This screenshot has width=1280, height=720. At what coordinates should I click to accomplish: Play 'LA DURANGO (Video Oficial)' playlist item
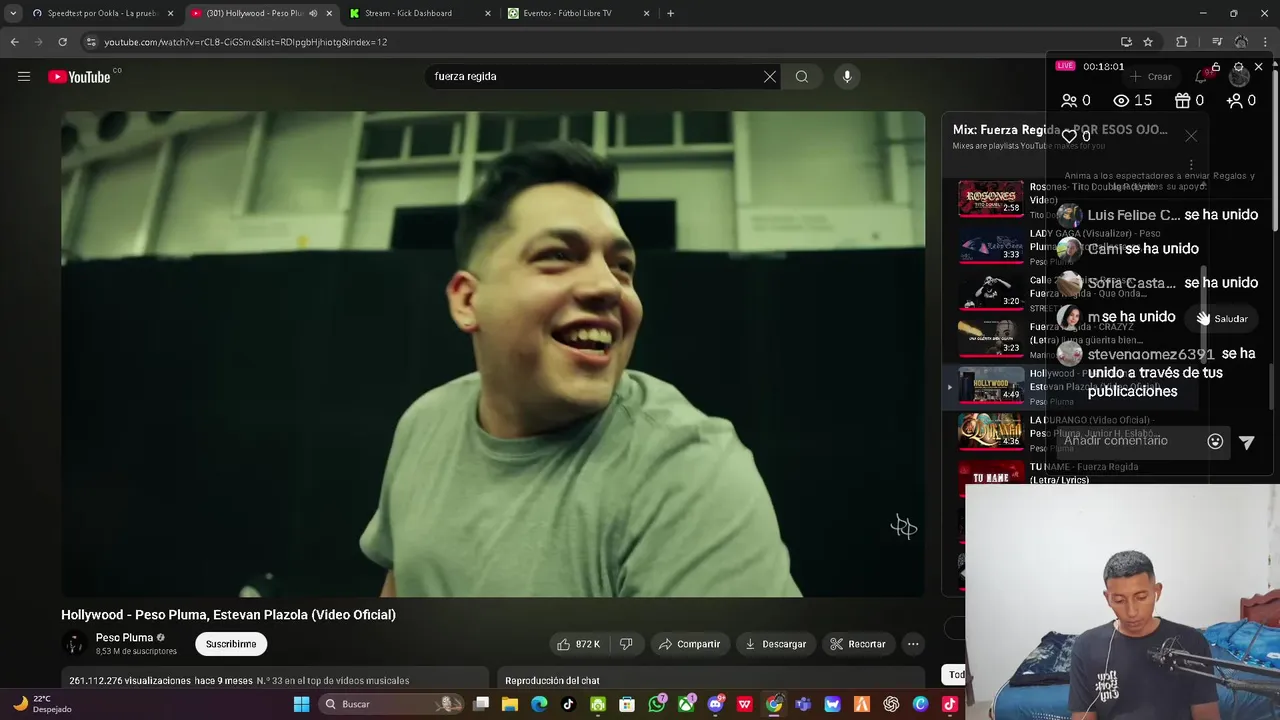coord(991,431)
